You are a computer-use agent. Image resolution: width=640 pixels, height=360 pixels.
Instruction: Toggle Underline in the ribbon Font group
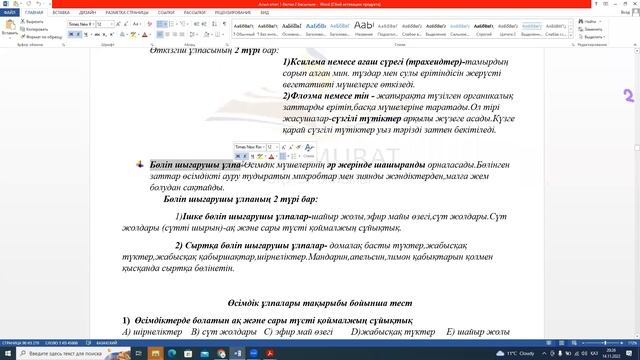click(86, 34)
